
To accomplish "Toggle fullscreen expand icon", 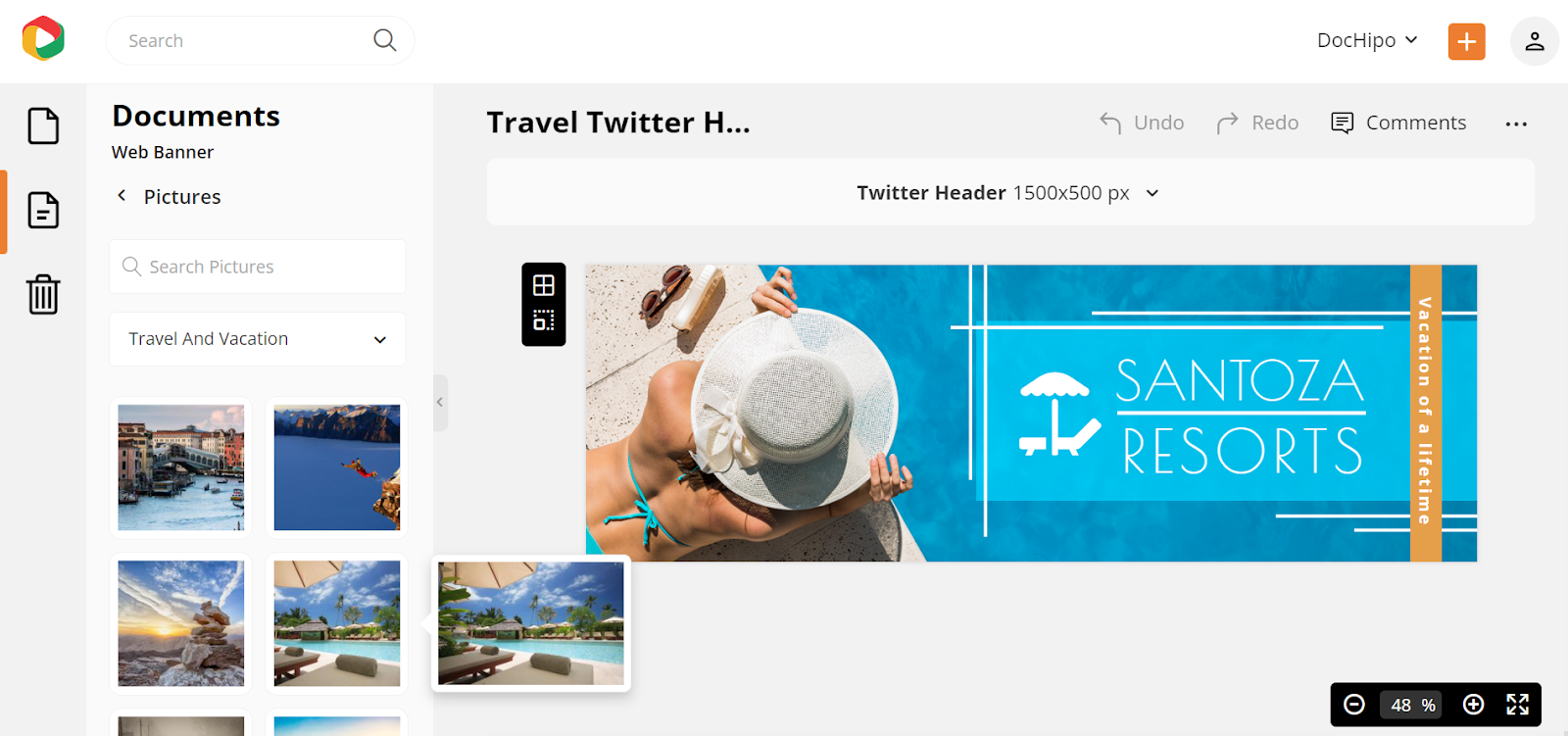I will tap(1517, 705).
